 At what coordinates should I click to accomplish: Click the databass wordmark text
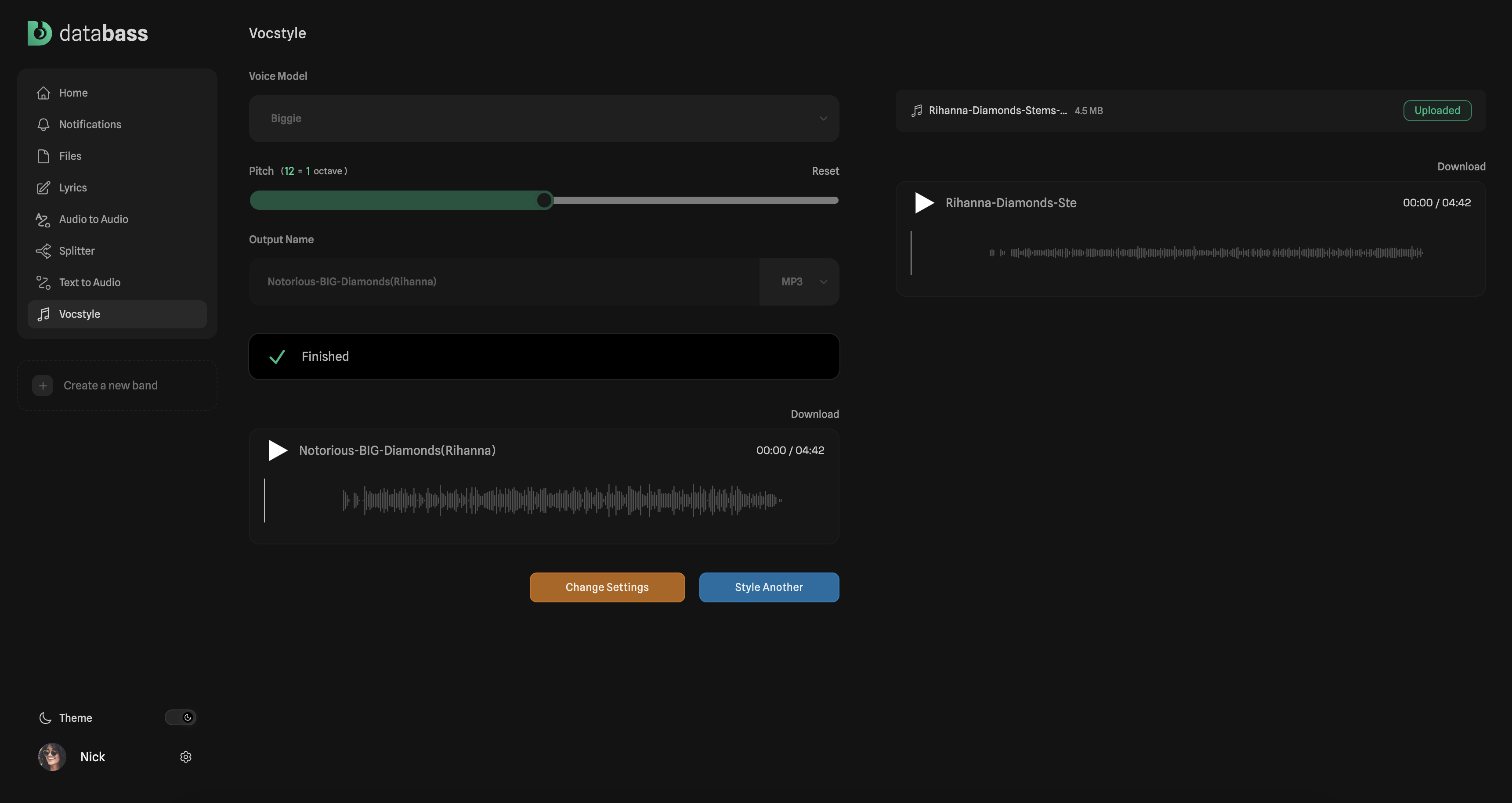[103, 33]
